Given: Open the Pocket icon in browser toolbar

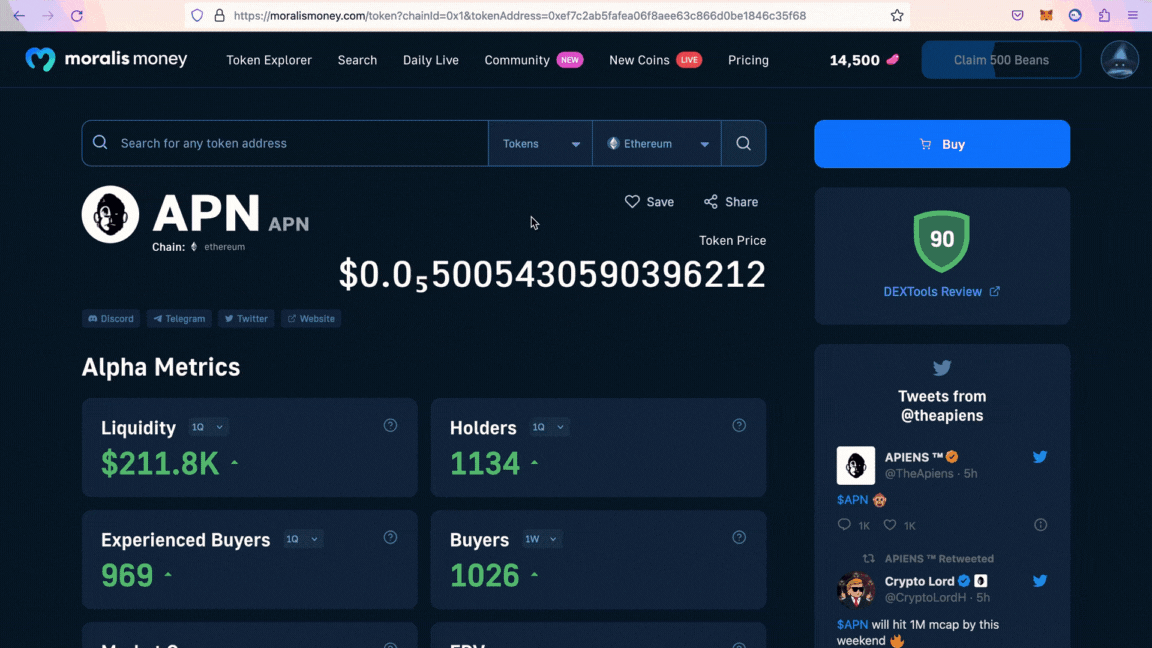Looking at the screenshot, I should coord(1018,15).
